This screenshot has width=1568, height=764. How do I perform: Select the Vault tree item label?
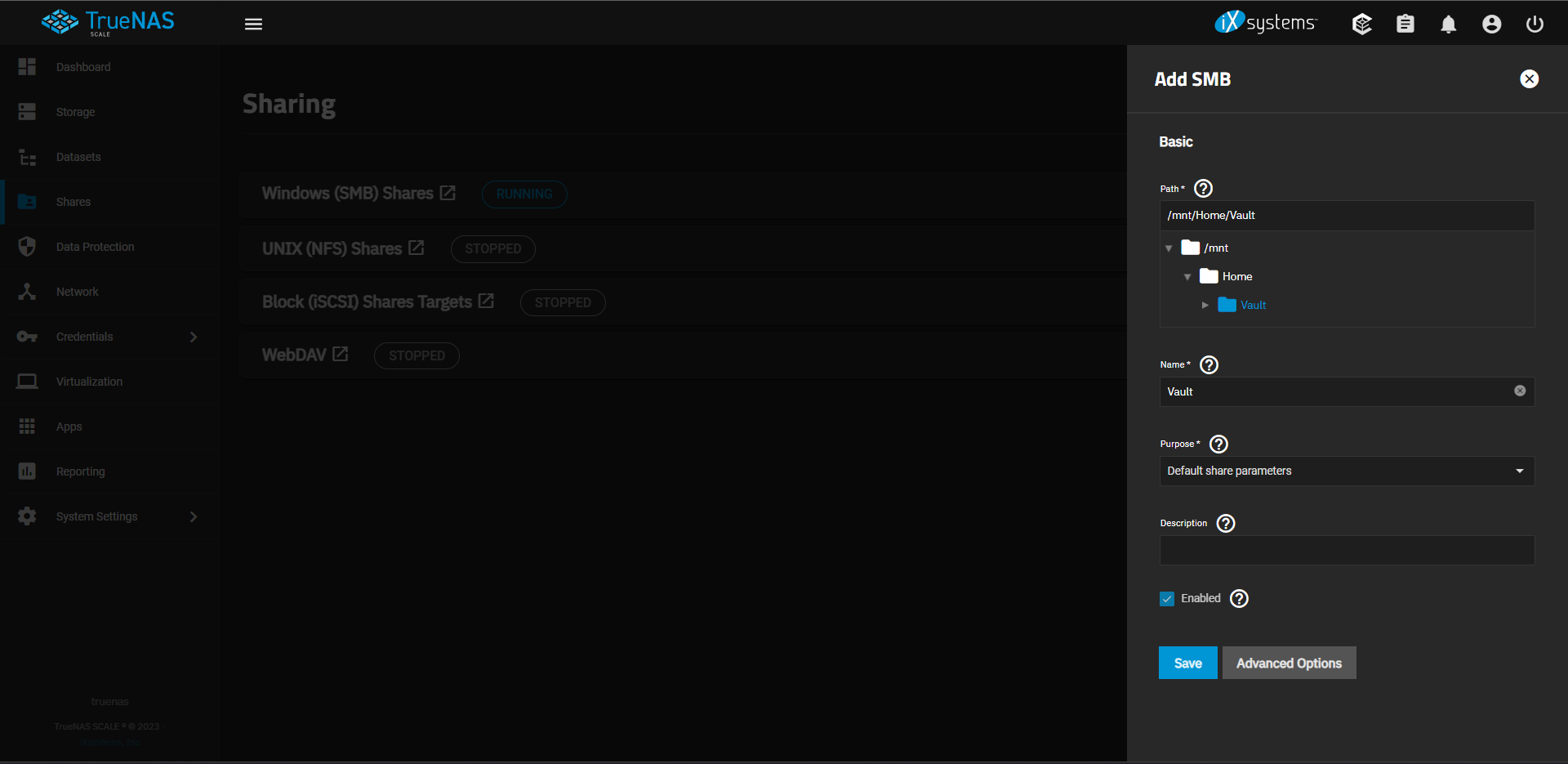pyautogui.click(x=1253, y=305)
